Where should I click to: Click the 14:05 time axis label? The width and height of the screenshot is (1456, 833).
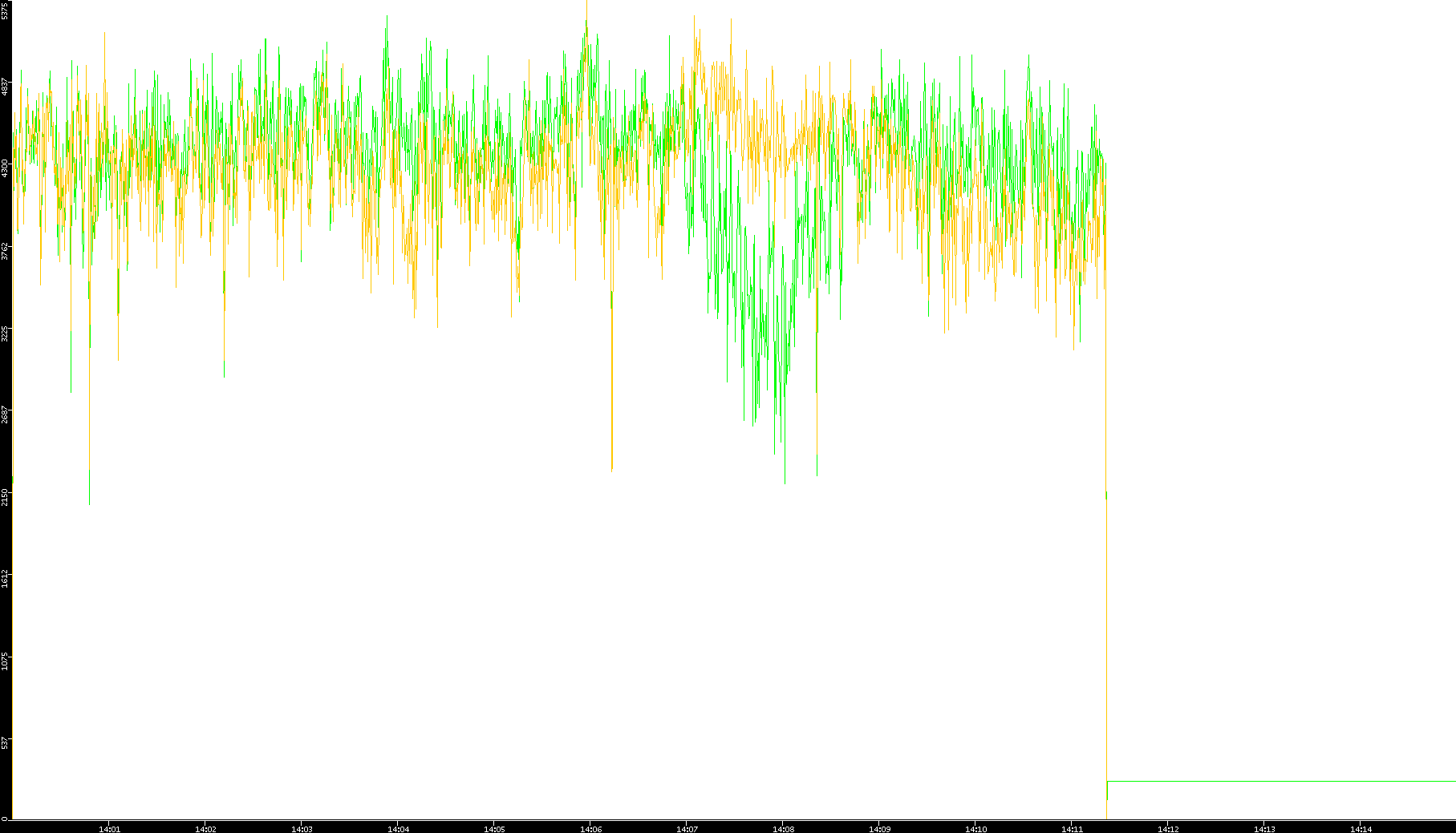494,828
